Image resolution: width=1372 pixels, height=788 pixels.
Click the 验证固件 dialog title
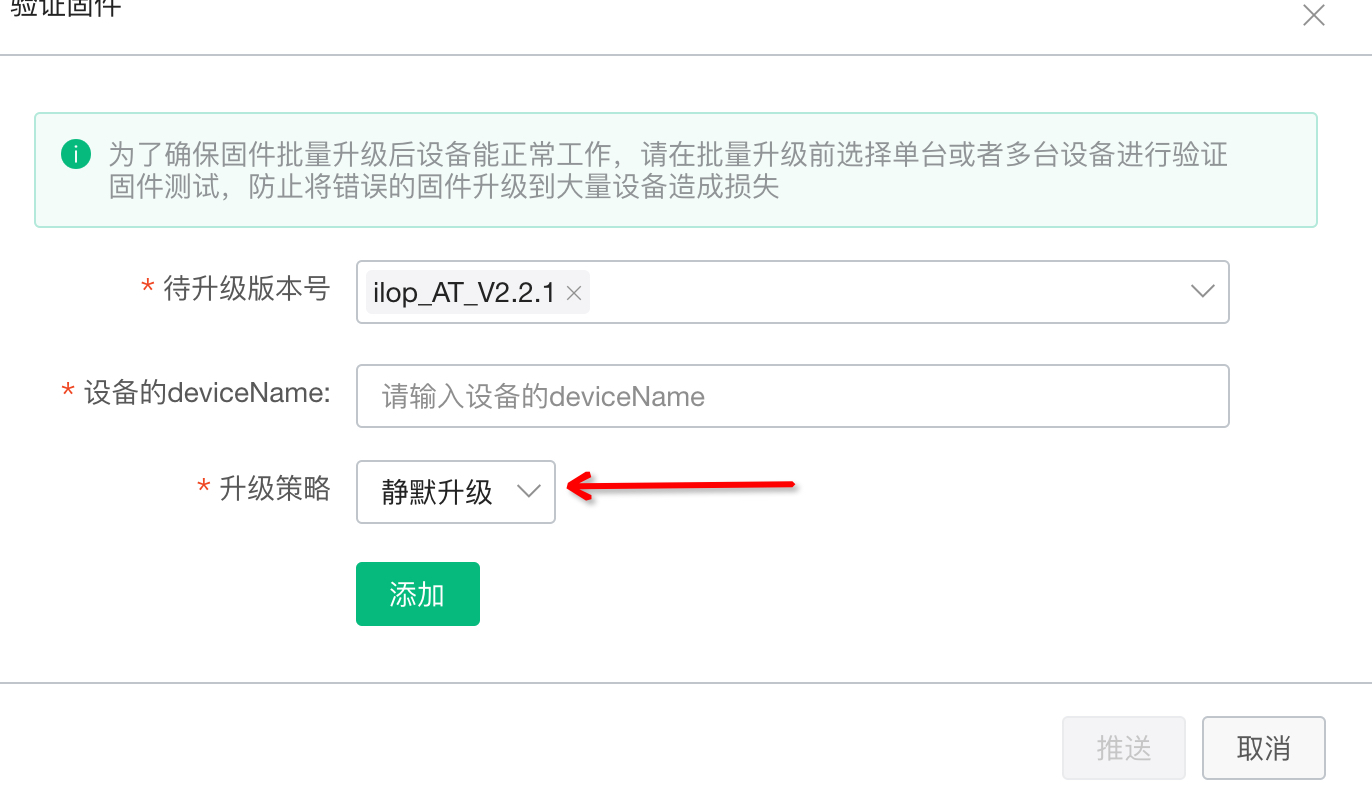point(66,9)
